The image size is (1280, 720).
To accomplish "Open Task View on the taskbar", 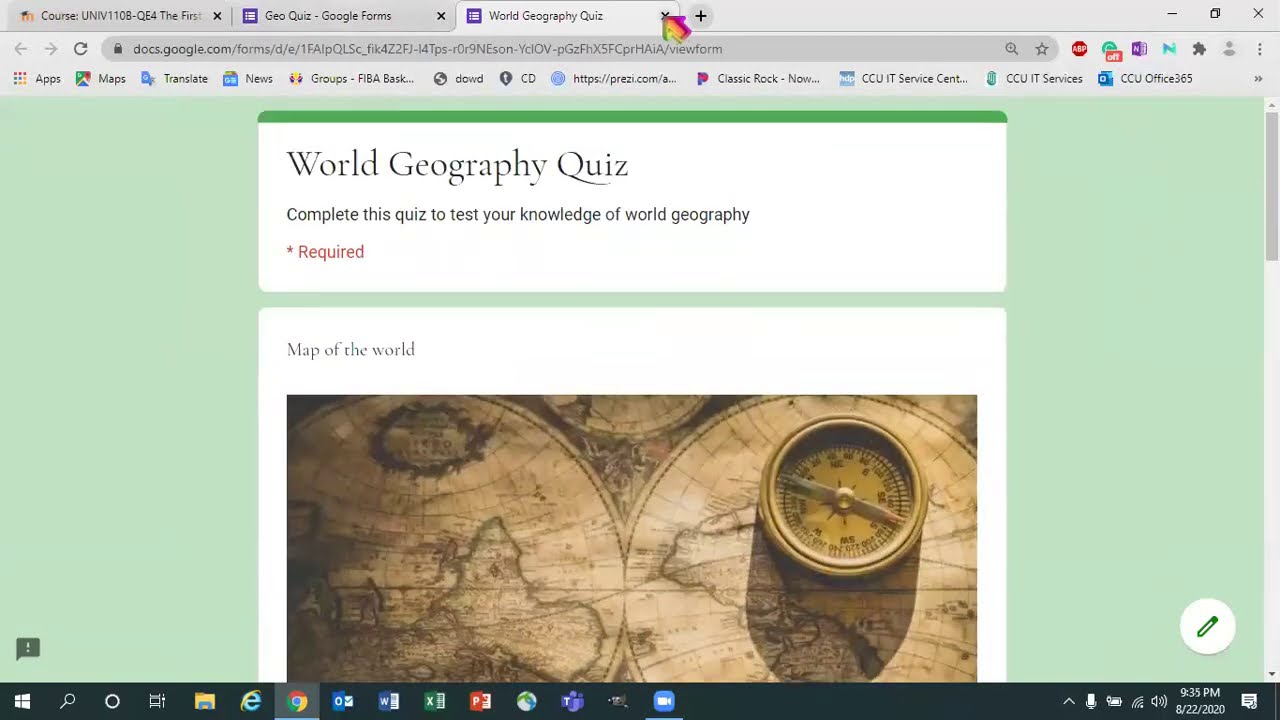I will (x=157, y=701).
